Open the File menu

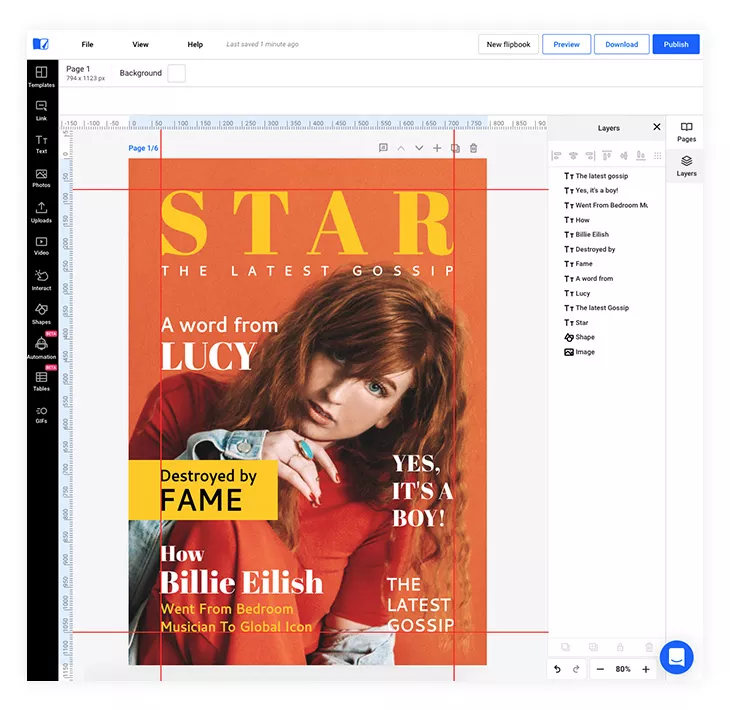pos(87,44)
